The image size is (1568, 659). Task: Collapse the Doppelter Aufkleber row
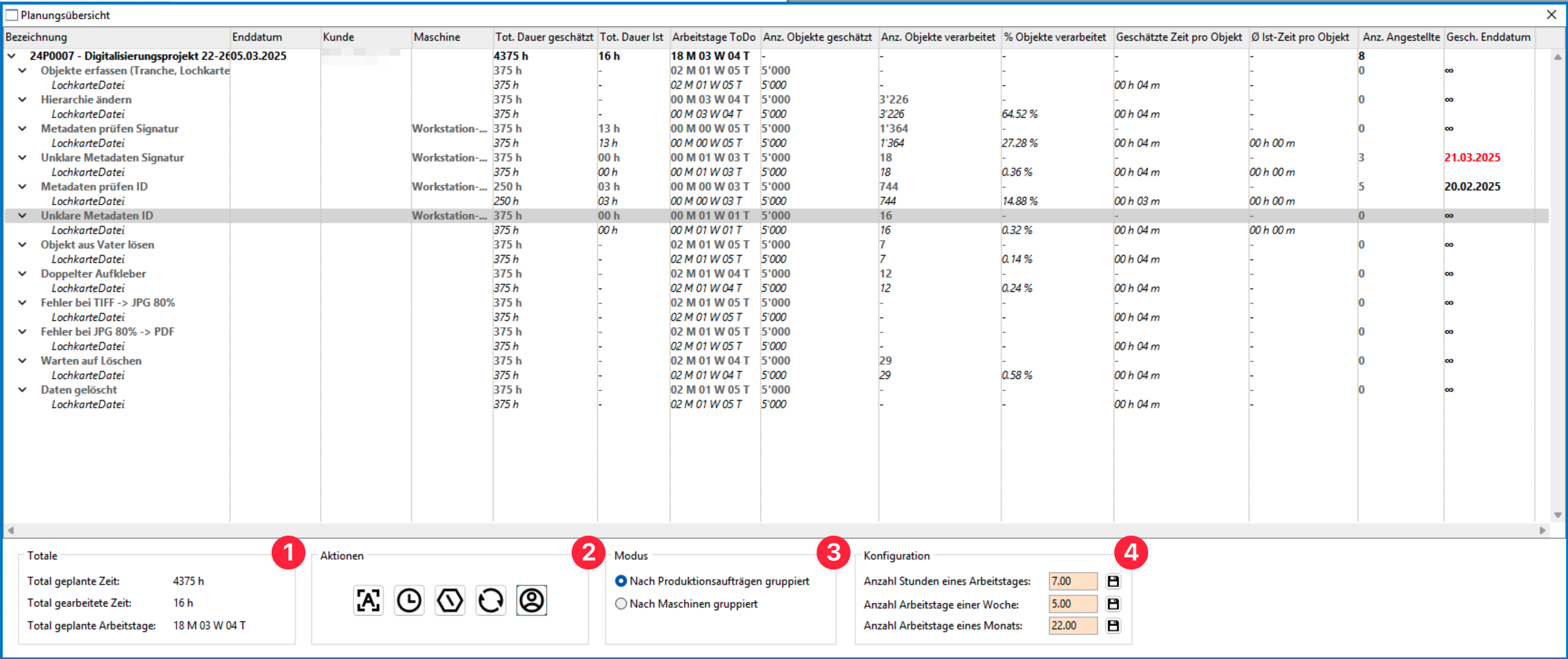(x=22, y=274)
